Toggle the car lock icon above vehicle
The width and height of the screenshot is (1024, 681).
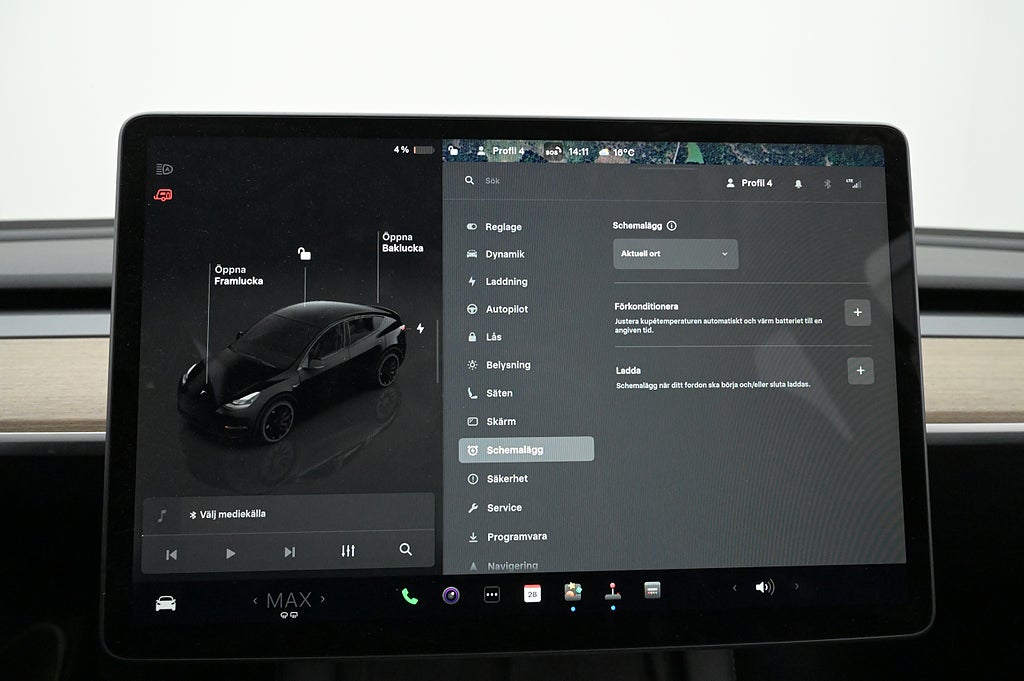[304, 254]
